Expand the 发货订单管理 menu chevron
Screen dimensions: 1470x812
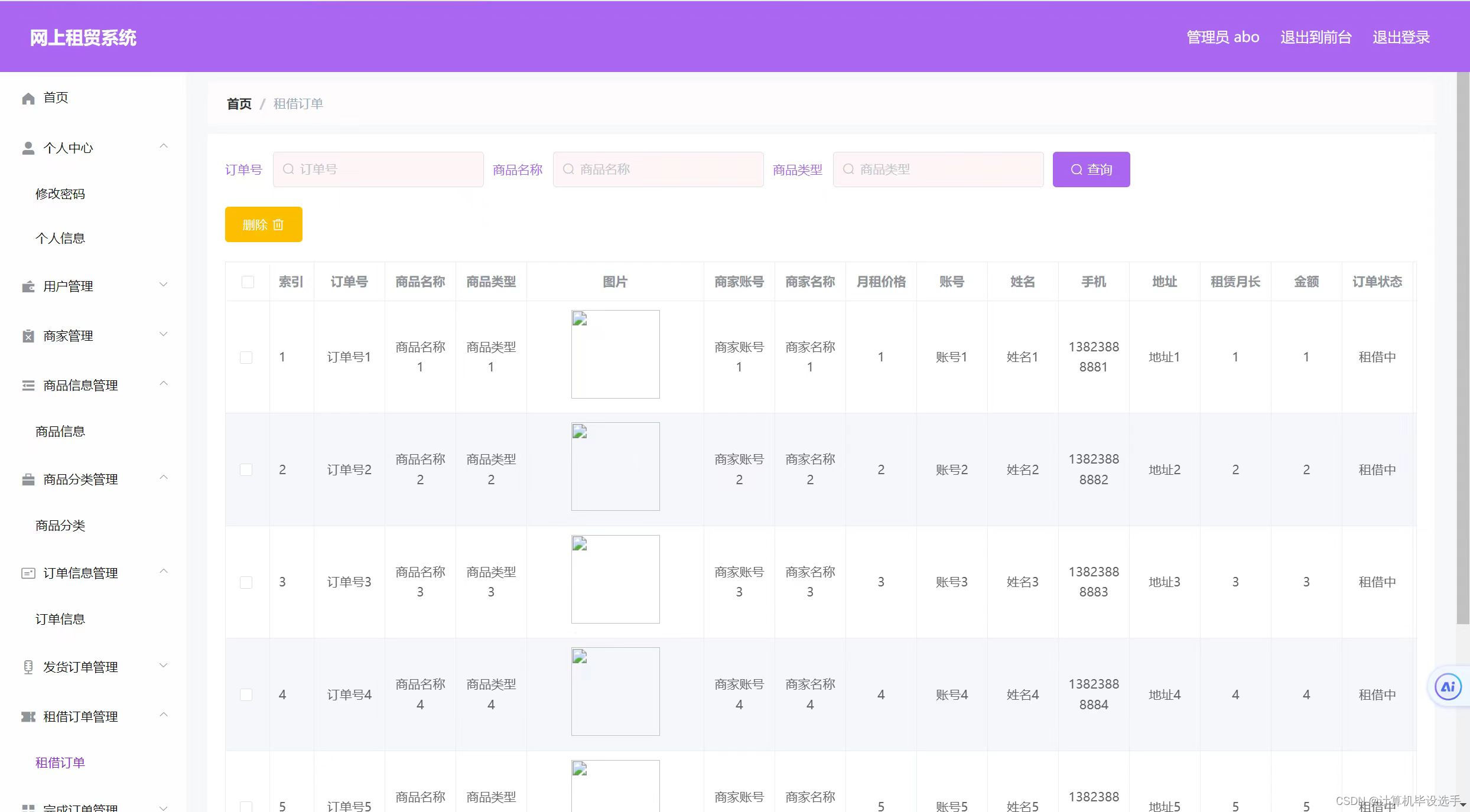point(164,666)
